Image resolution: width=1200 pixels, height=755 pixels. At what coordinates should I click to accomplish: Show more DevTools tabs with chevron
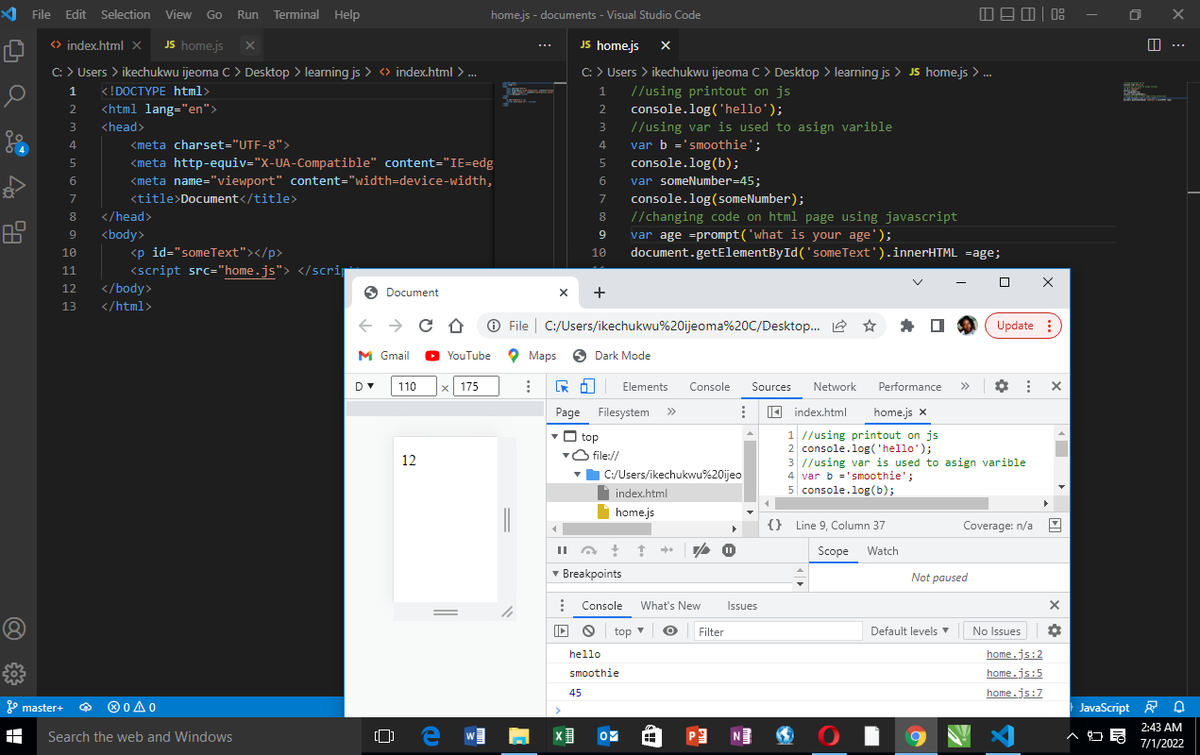pyautogui.click(x=965, y=387)
